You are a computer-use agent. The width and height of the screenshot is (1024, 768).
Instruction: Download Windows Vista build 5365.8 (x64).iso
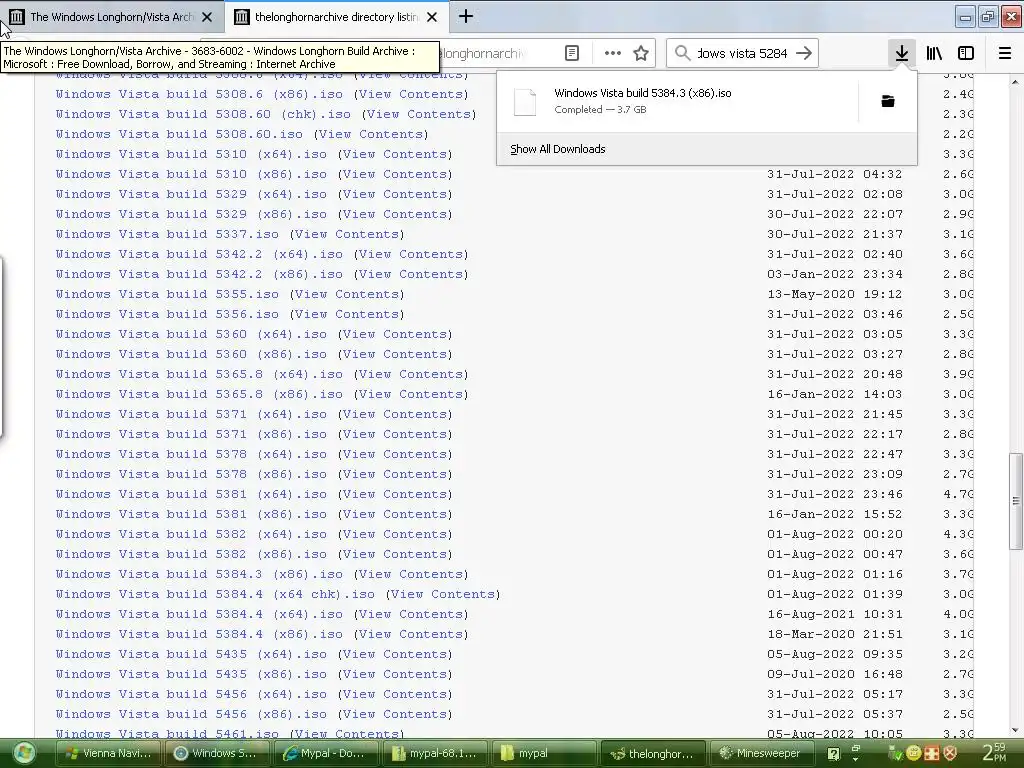click(x=199, y=374)
